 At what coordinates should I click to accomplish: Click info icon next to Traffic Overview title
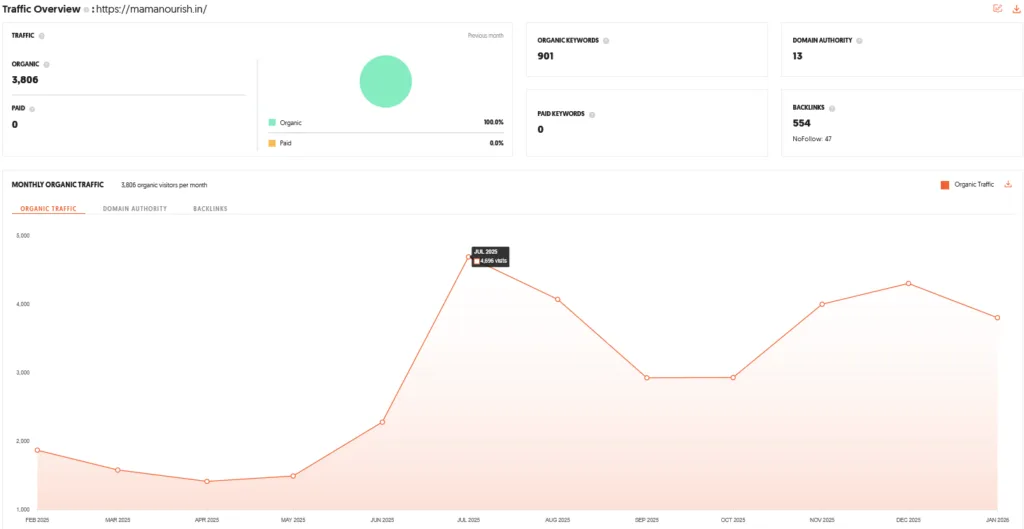pyautogui.click(x=86, y=10)
